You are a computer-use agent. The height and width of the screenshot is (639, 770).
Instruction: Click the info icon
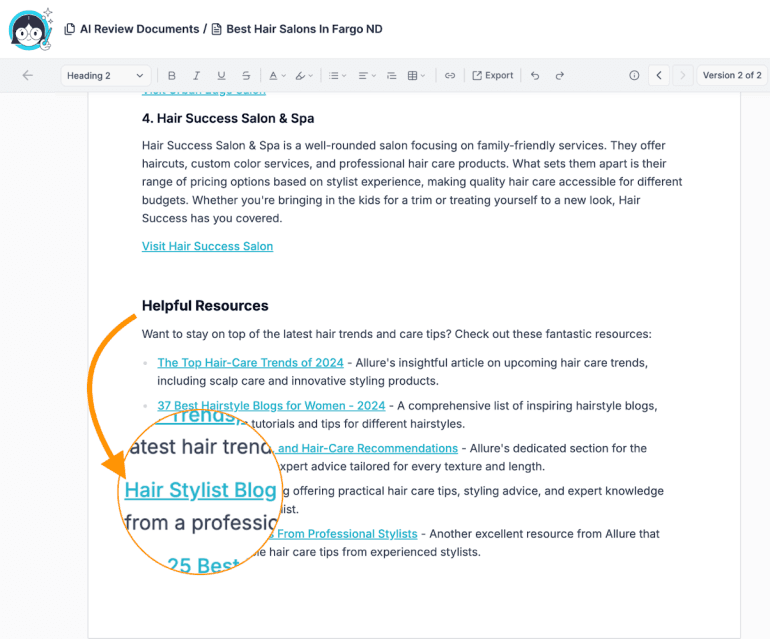coord(634,75)
